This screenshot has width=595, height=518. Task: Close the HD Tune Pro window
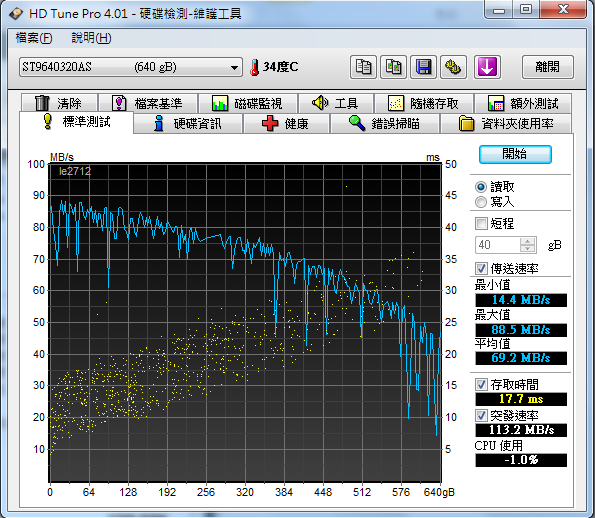tap(563, 9)
